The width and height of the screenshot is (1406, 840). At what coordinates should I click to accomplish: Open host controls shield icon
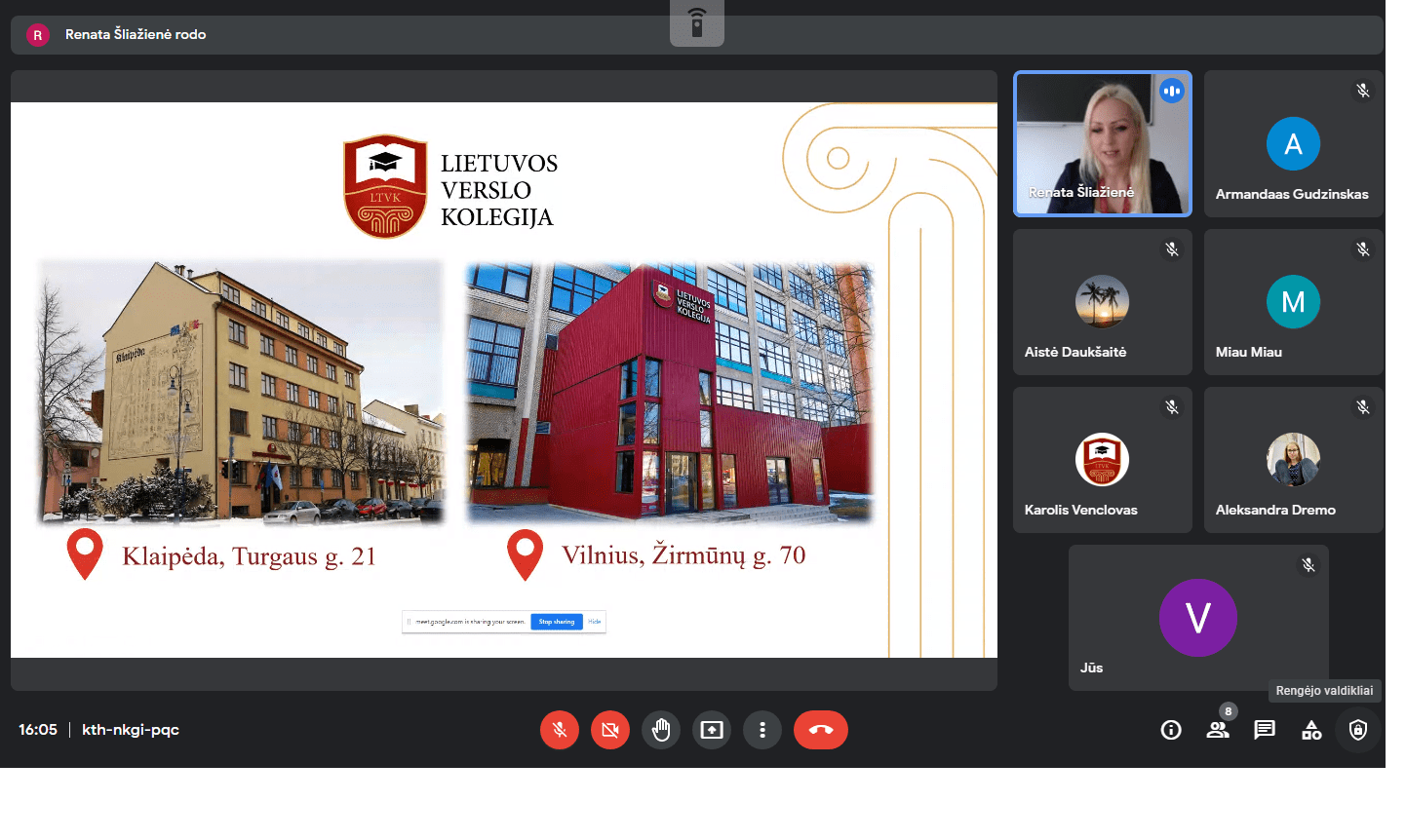tap(1358, 730)
